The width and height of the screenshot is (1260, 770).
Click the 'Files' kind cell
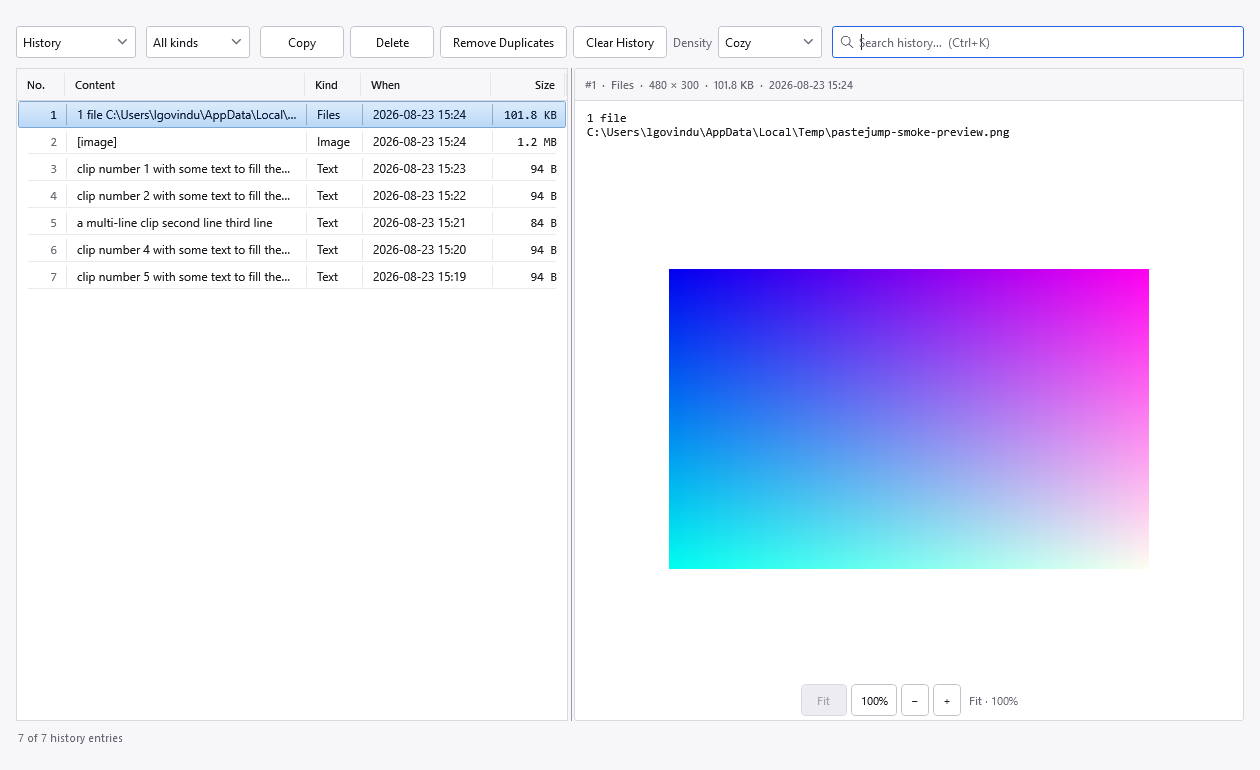tap(329, 115)
